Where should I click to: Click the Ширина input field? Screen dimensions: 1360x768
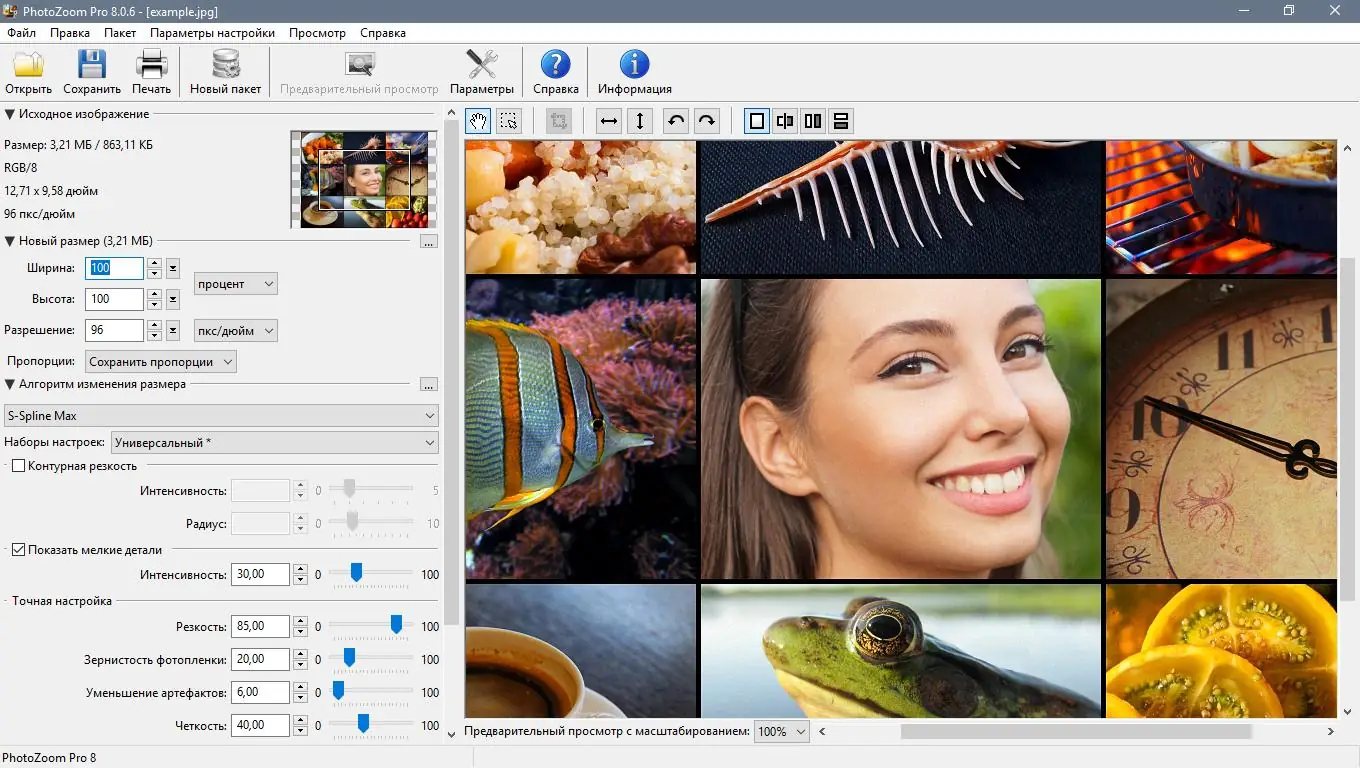(x=115, y=268)
